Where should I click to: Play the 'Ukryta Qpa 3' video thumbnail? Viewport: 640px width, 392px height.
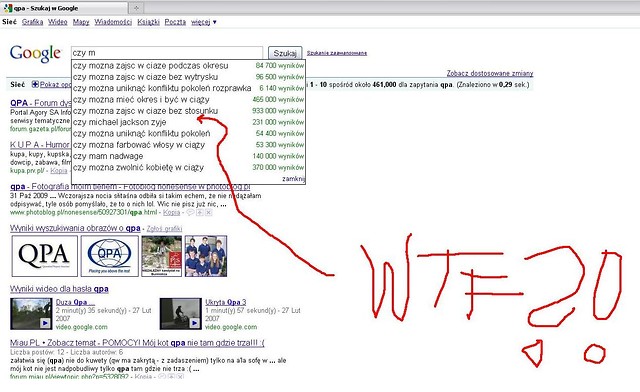pyautogui.click(x=180, y=314)
